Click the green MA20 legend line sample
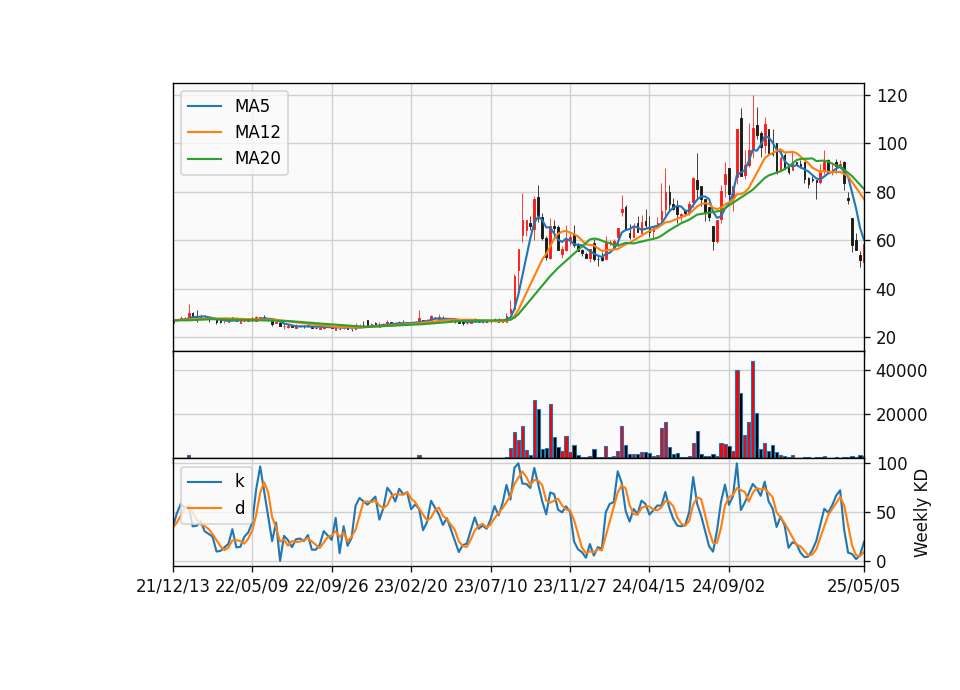960x690 pixels. click(x=204, y=158)
